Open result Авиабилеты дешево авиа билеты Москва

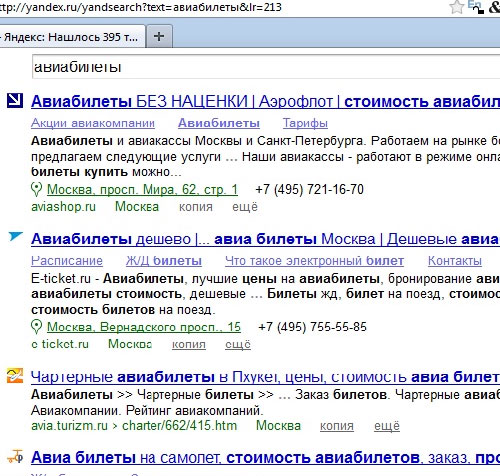[265, 239]
